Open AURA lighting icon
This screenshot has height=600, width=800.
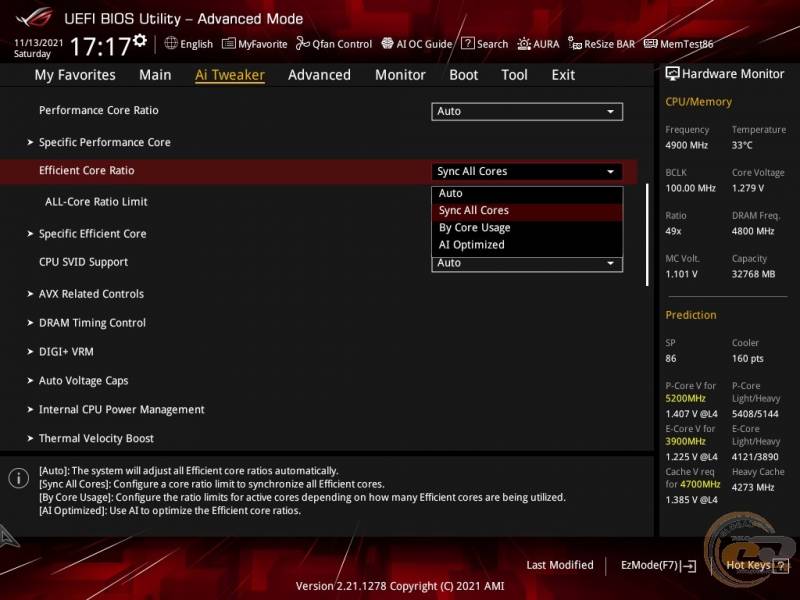[x=524, y=44]
